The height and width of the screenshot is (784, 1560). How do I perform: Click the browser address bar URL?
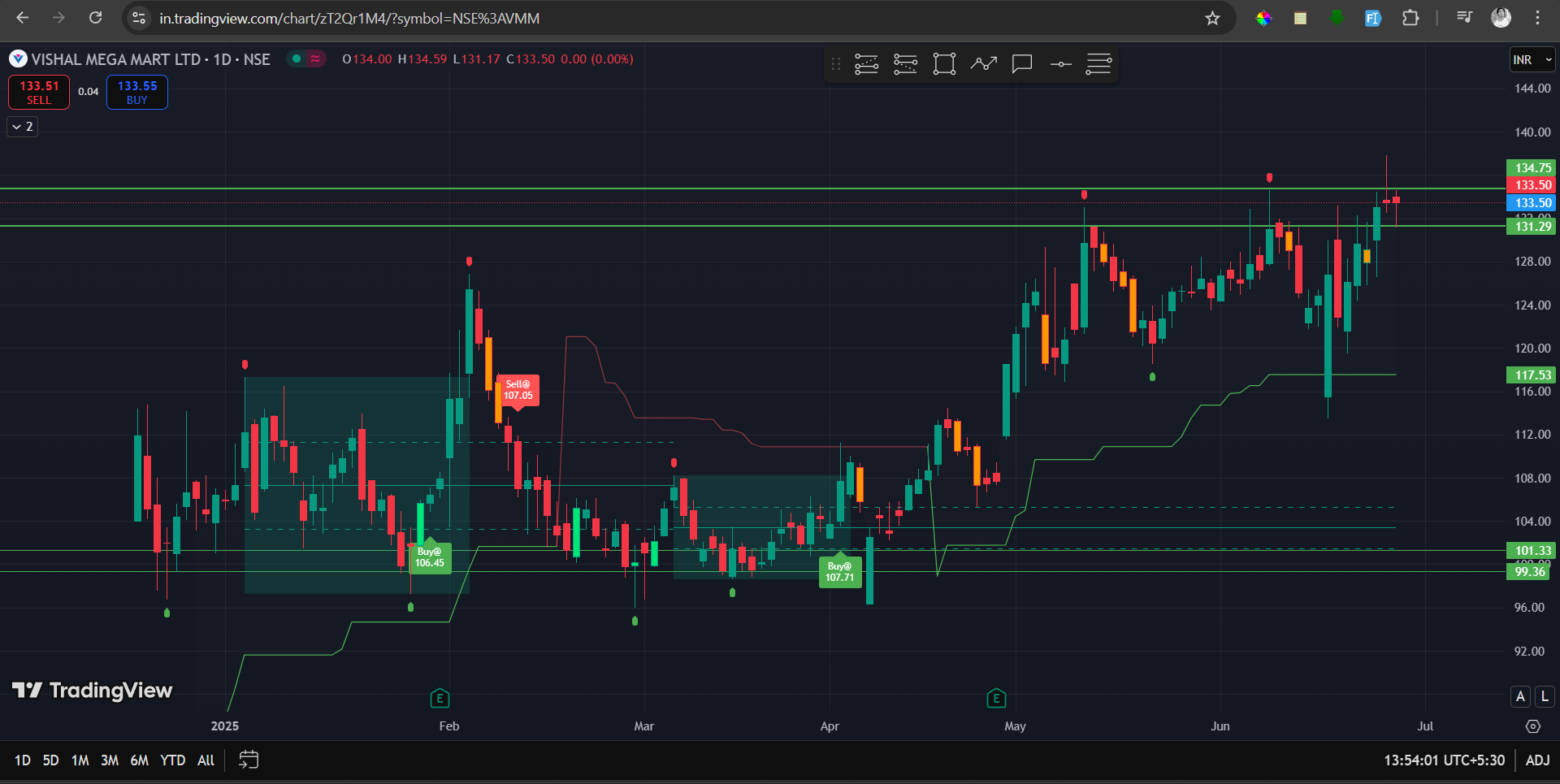(349, 18)
